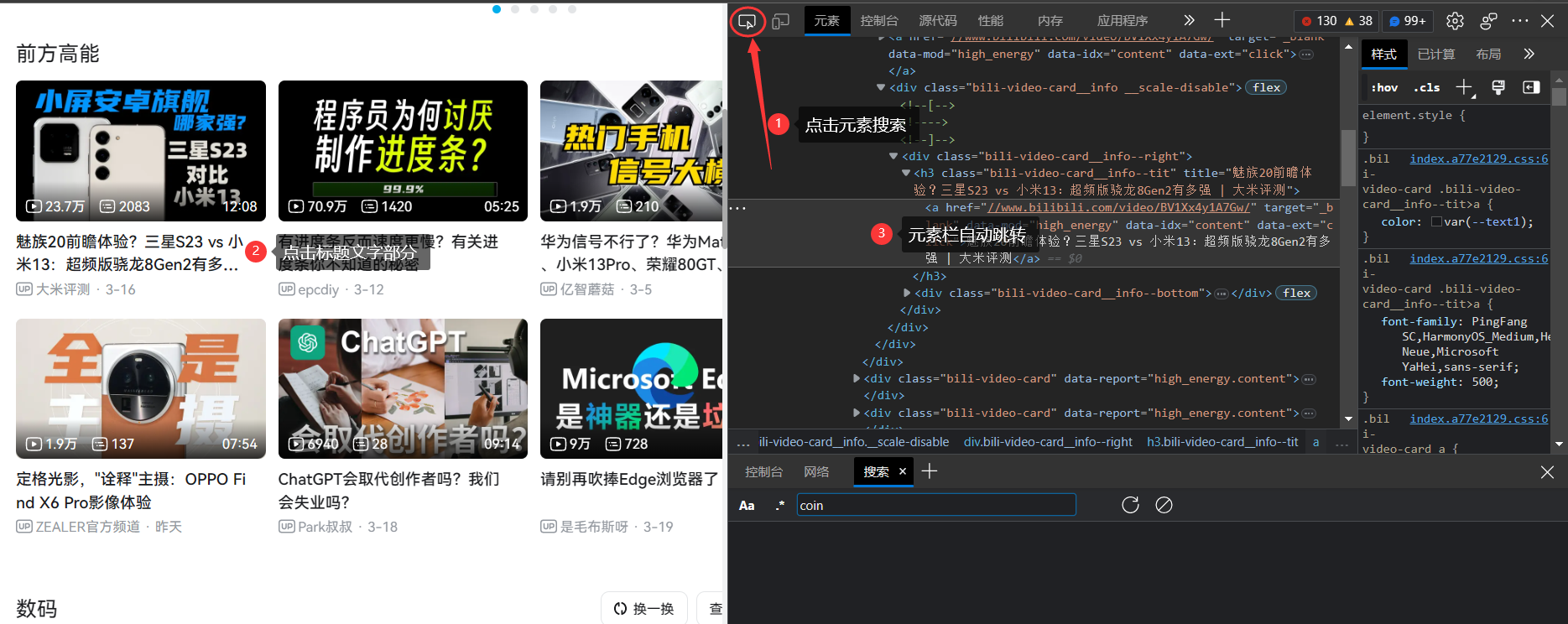Open the 内存 tab
The width and height of the screenshot is (1568, 624).
(1050, 21)
